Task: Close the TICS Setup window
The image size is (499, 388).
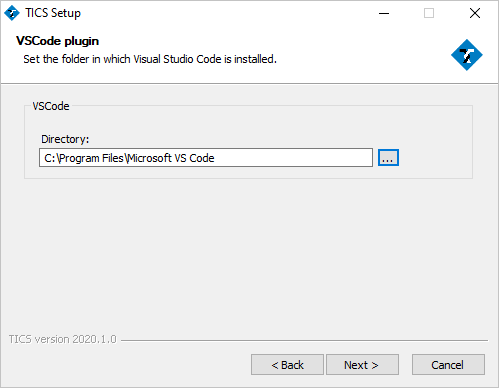Action: 475,13
